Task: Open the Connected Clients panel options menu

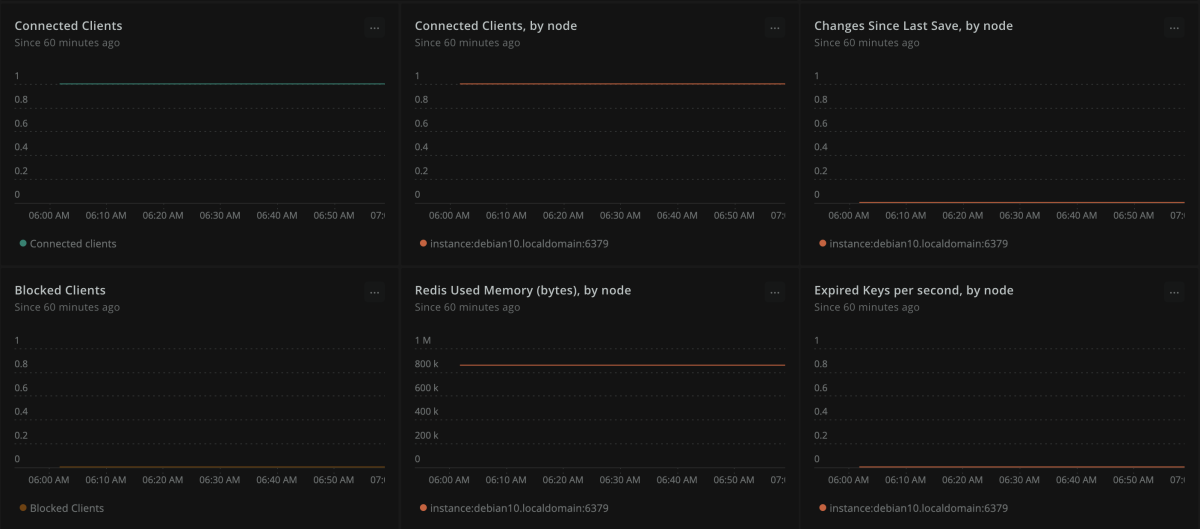Action: (374, 28)
